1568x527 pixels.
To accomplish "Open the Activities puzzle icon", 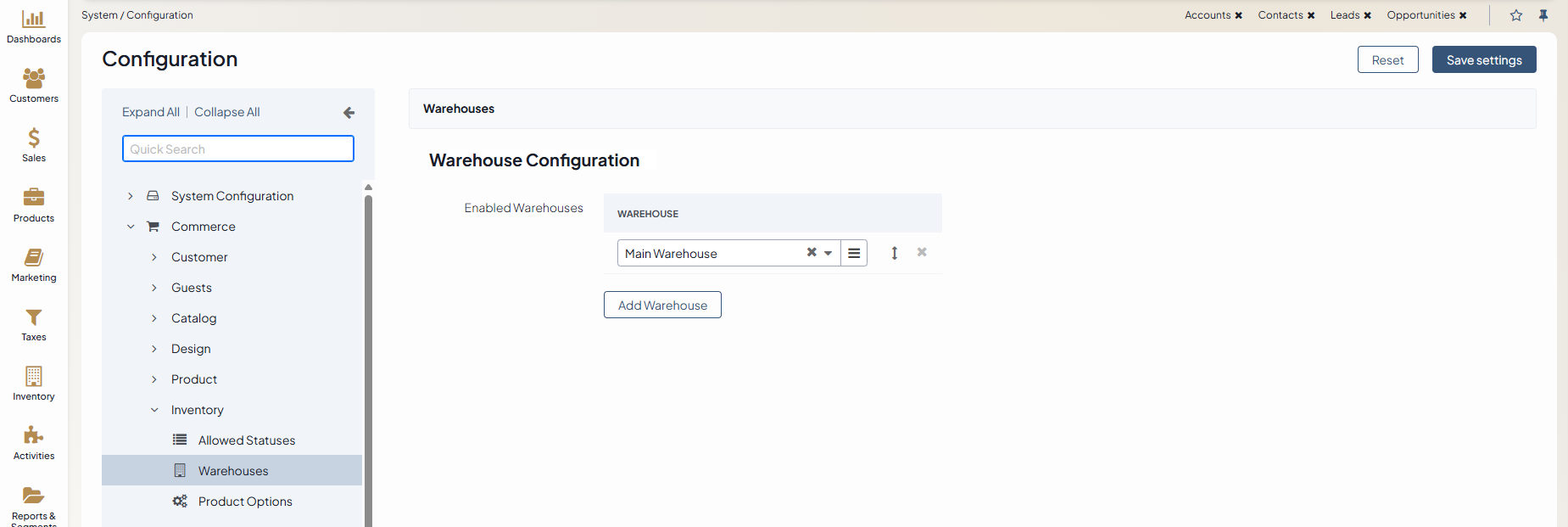I will tap(34, 435).
